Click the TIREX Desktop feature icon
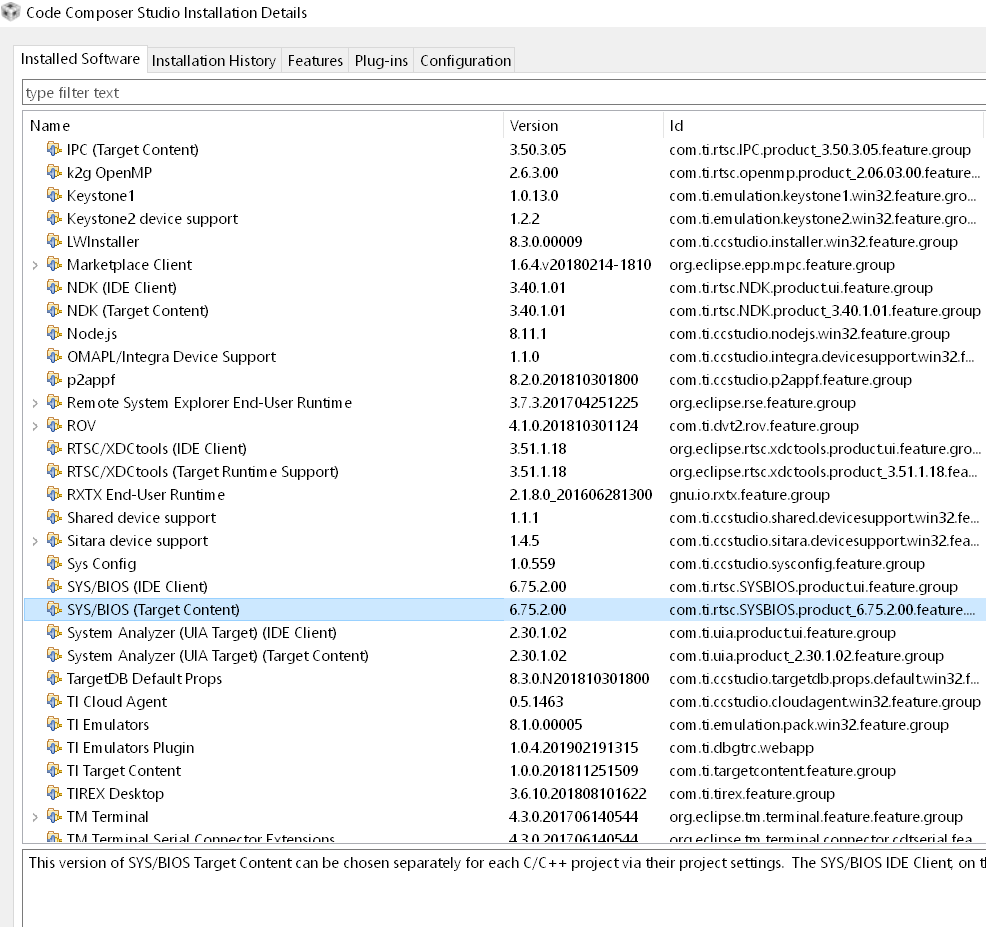 click(x=54, y=793)
